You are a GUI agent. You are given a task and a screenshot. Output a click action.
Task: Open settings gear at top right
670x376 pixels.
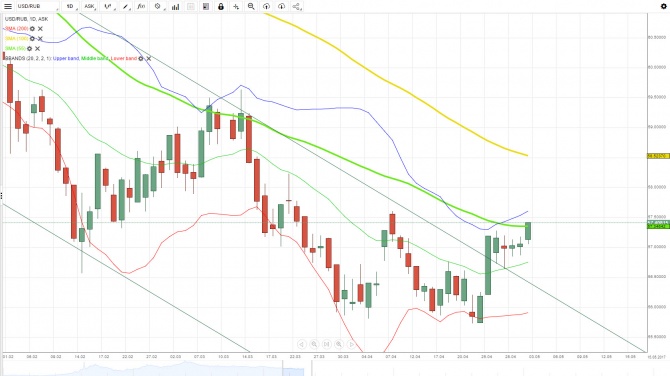pos(664,6)
